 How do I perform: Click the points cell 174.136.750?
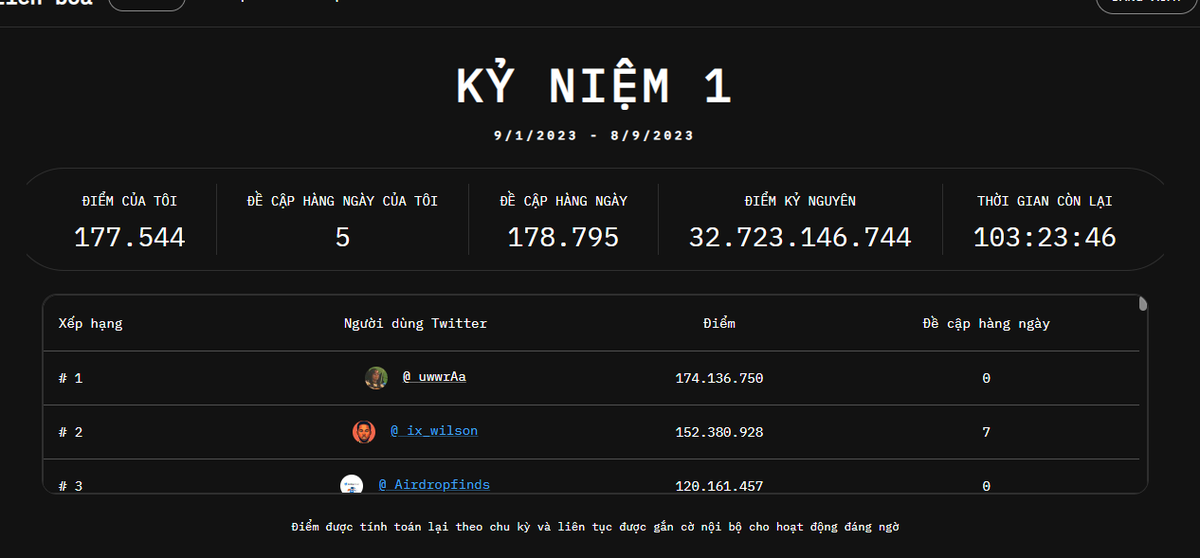pos(719,378)
